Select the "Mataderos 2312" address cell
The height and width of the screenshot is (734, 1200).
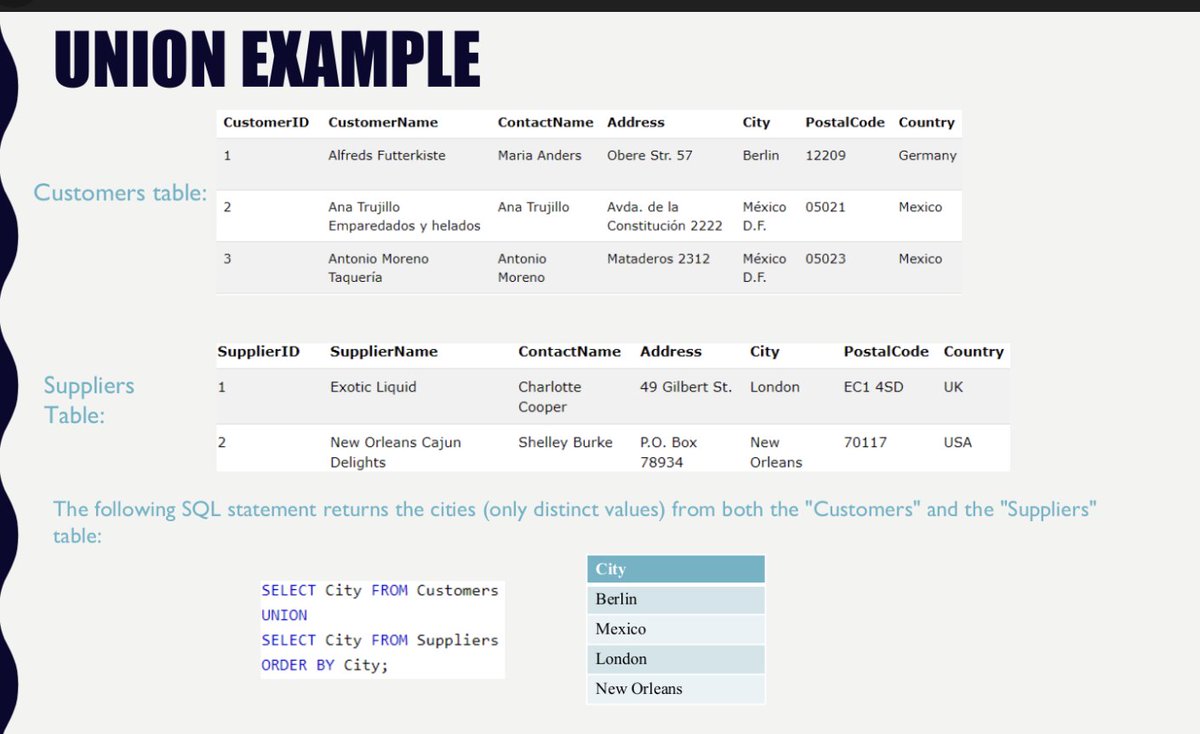point(658,258)
